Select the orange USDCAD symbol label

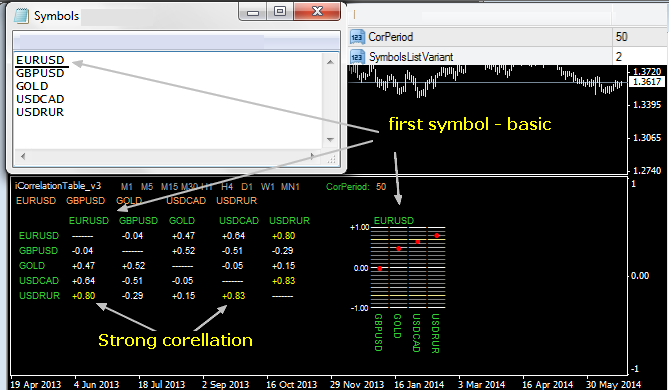pos(186,201)
